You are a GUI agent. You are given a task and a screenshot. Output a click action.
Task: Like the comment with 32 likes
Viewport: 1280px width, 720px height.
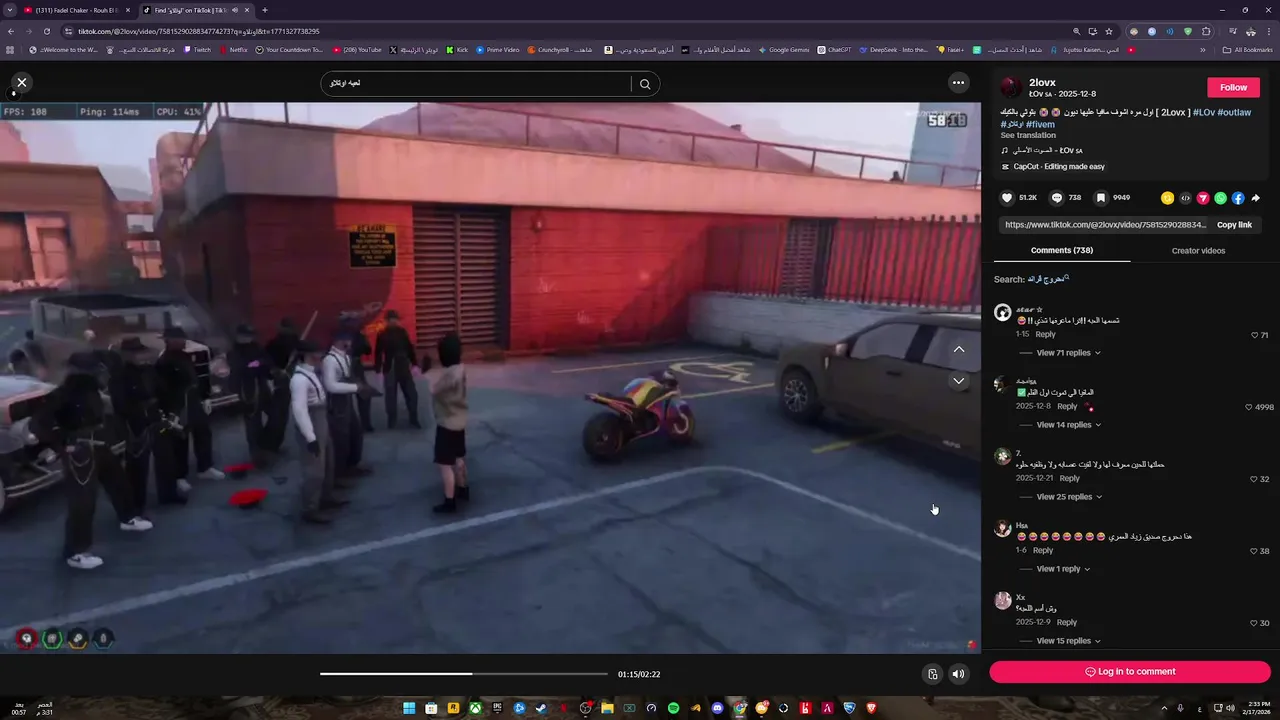tap(1254, 479)
